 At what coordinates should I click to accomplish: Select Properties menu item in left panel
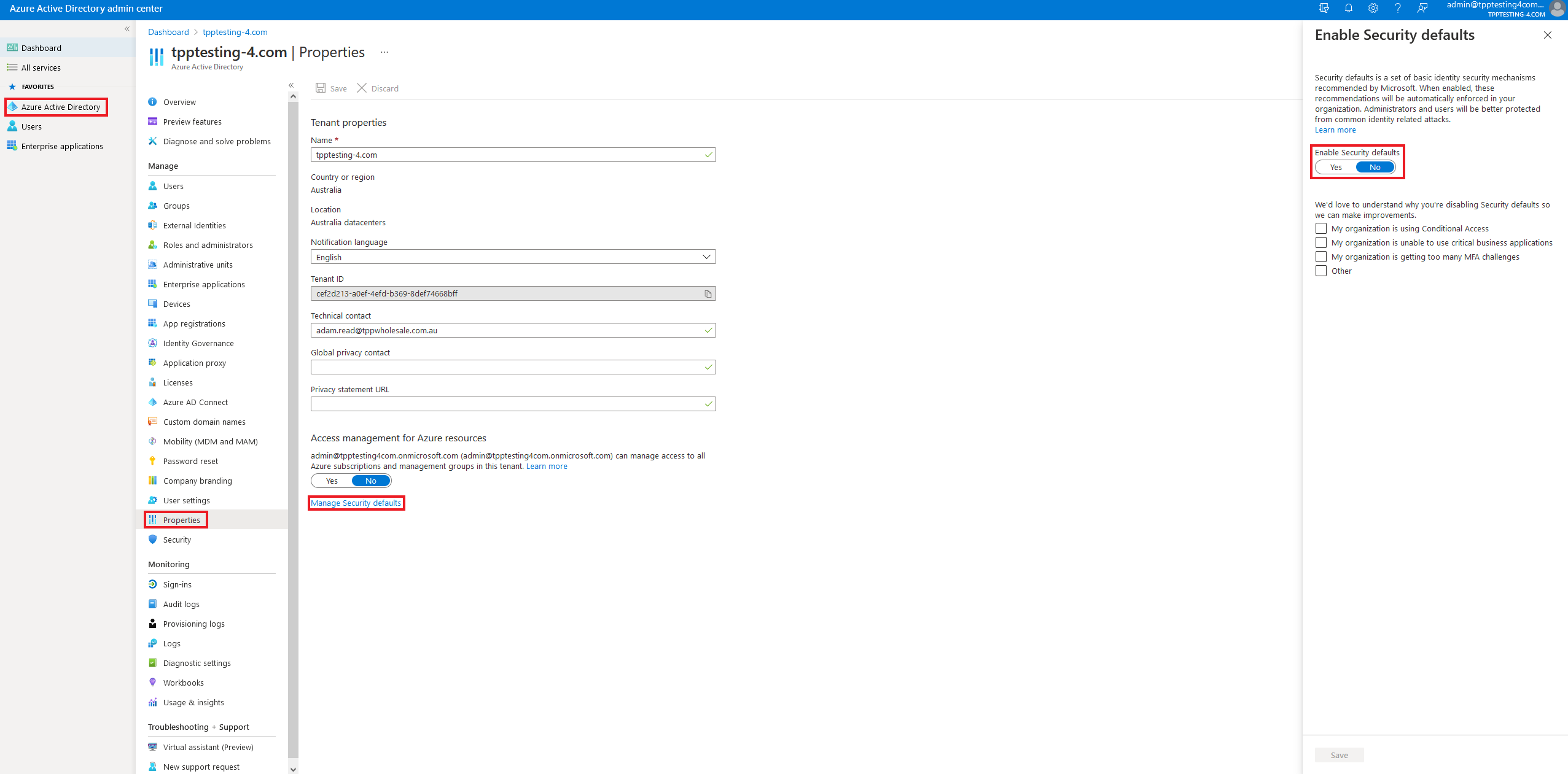(x=181, y=520)
